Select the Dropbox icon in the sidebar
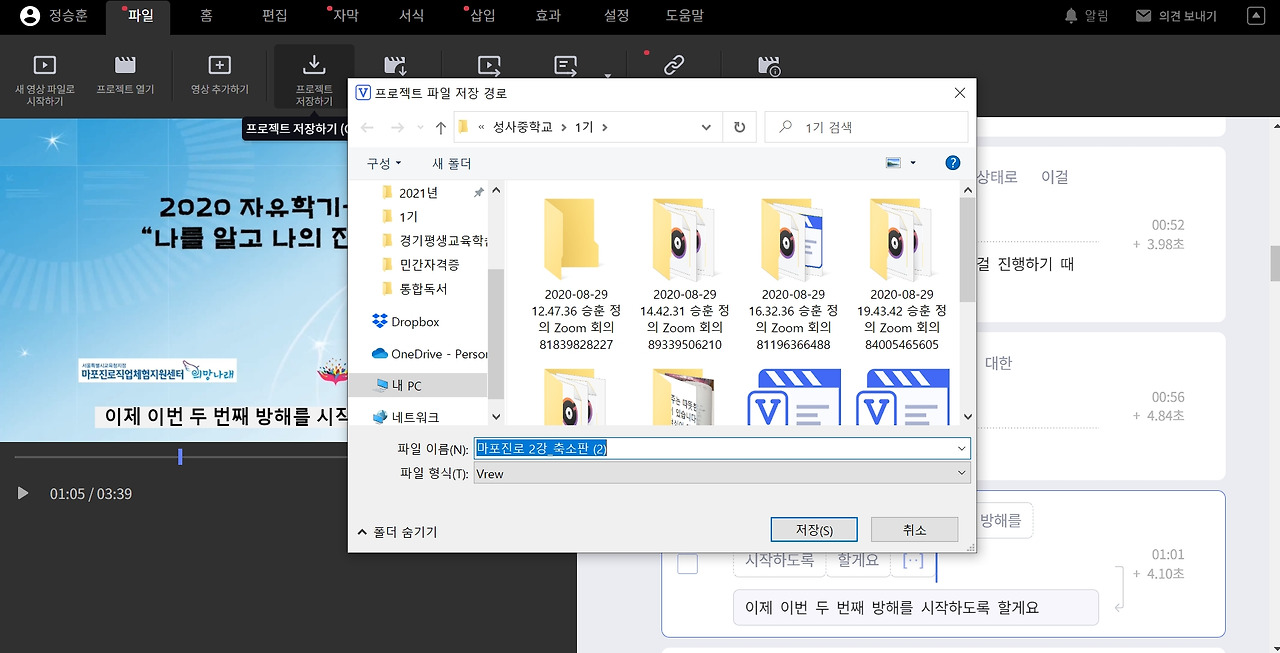Screen dimensions: 1280x653 [382, 322]
